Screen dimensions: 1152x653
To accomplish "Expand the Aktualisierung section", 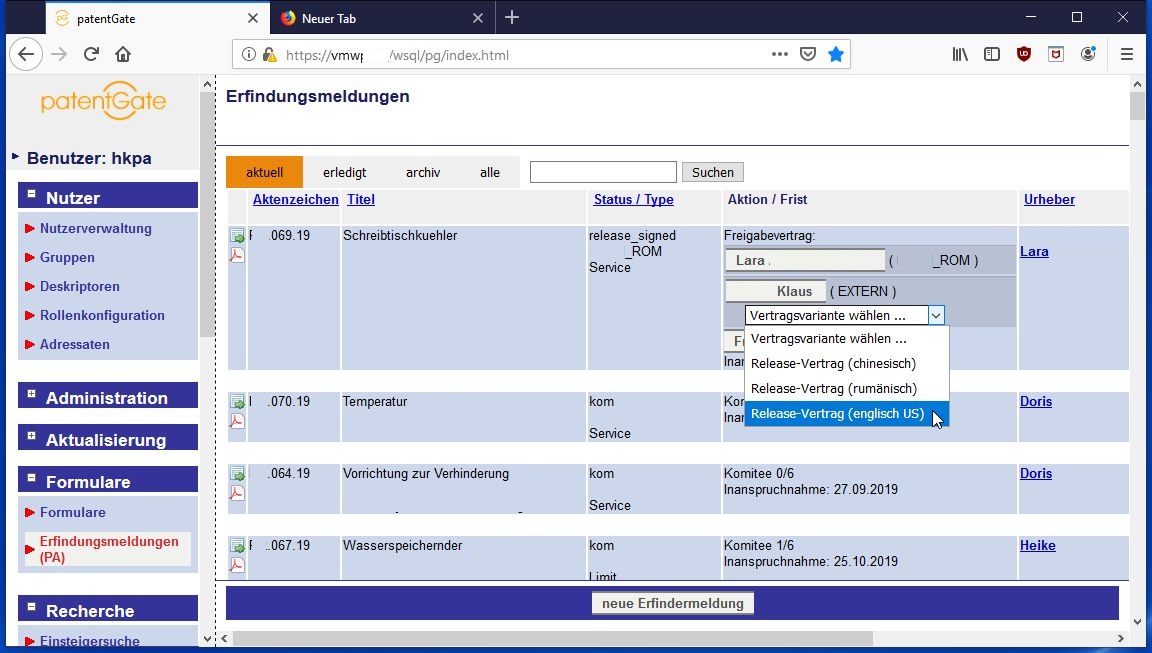I will [x=32, y=436].
